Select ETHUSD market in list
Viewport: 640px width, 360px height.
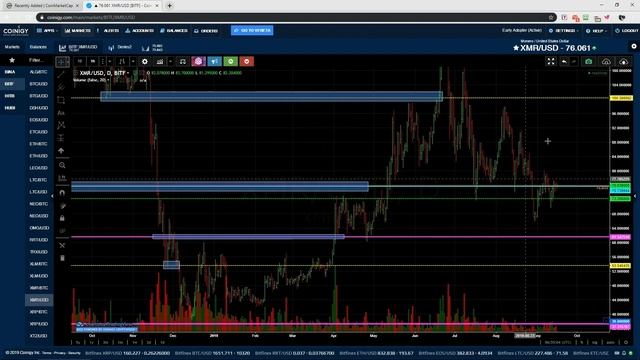(39, 156)
